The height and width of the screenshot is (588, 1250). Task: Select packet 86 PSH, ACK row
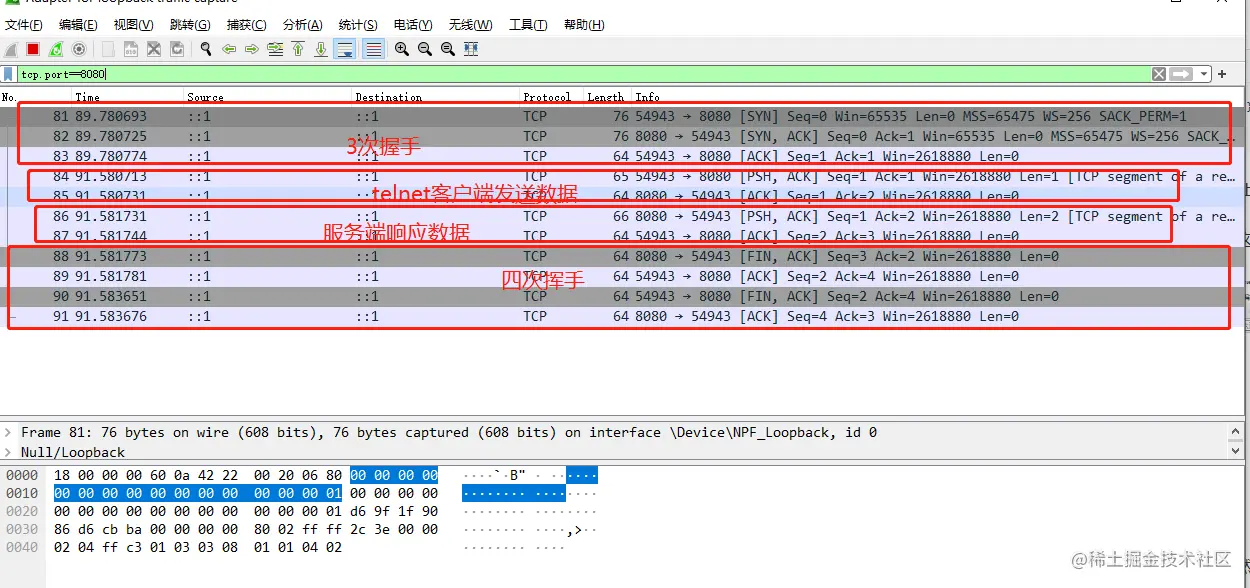(620, 216)
